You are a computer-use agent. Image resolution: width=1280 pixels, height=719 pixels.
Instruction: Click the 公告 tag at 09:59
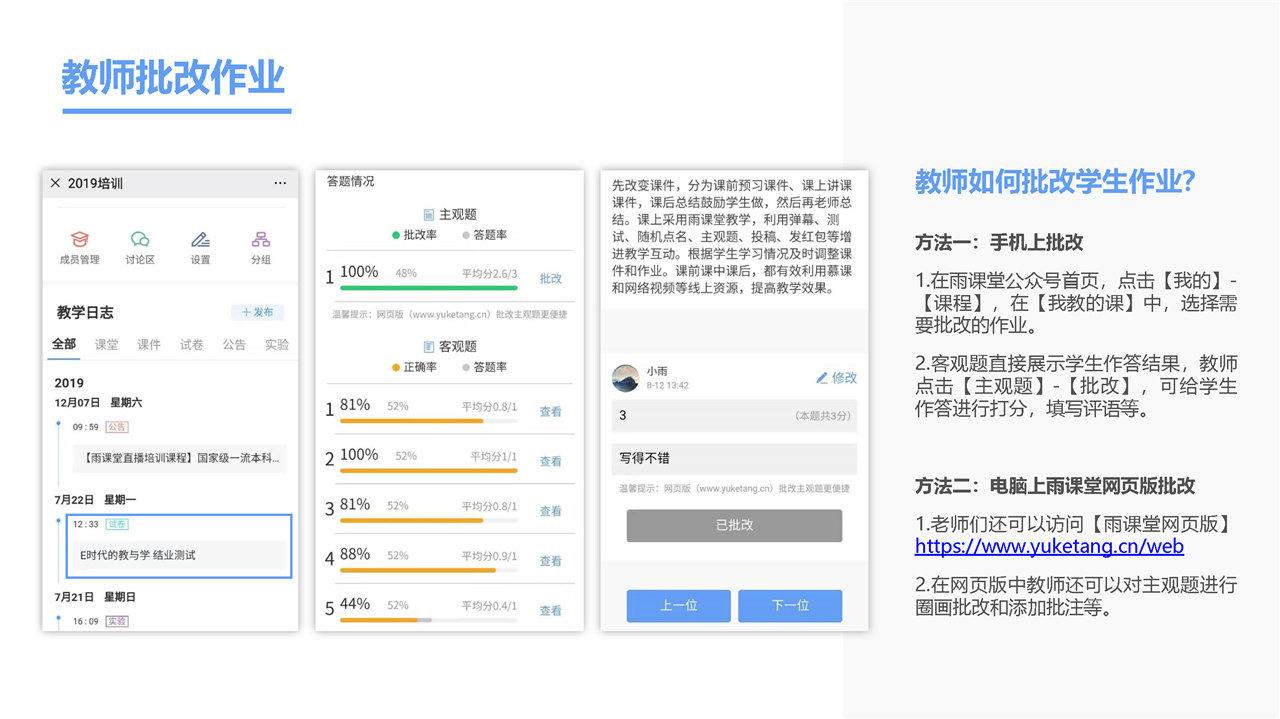tap(116, 427)
